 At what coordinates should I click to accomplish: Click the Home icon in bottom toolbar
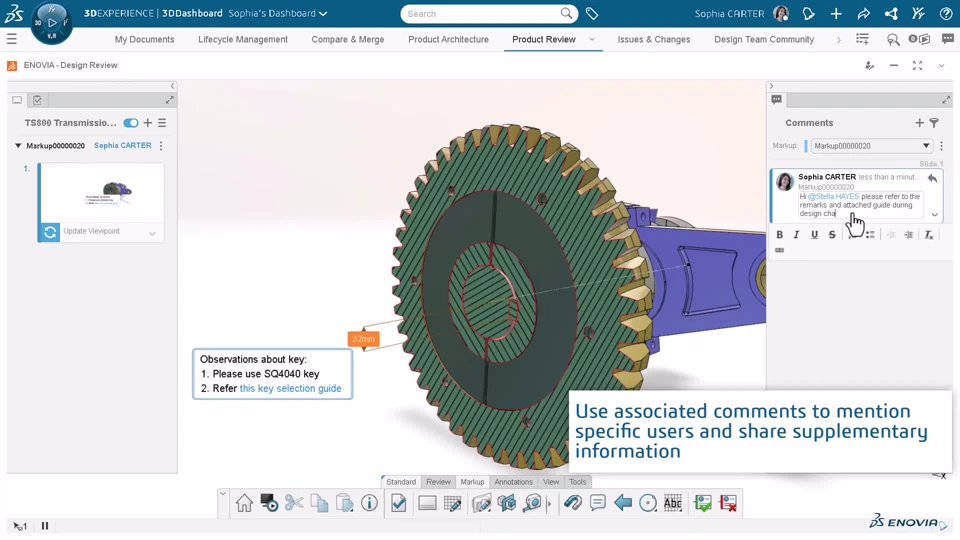tap(244, 503)
